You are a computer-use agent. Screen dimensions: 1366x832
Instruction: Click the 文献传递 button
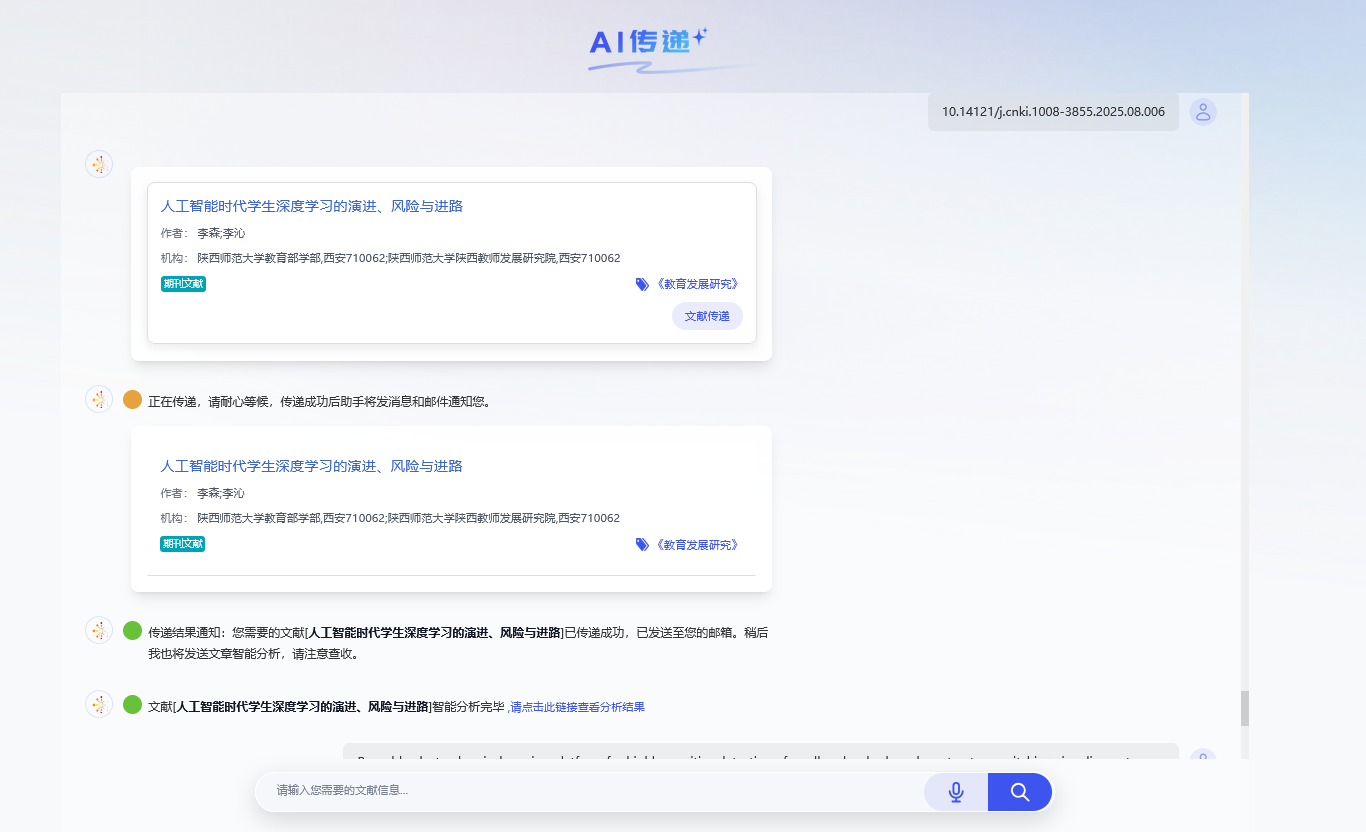coord(707,315)
